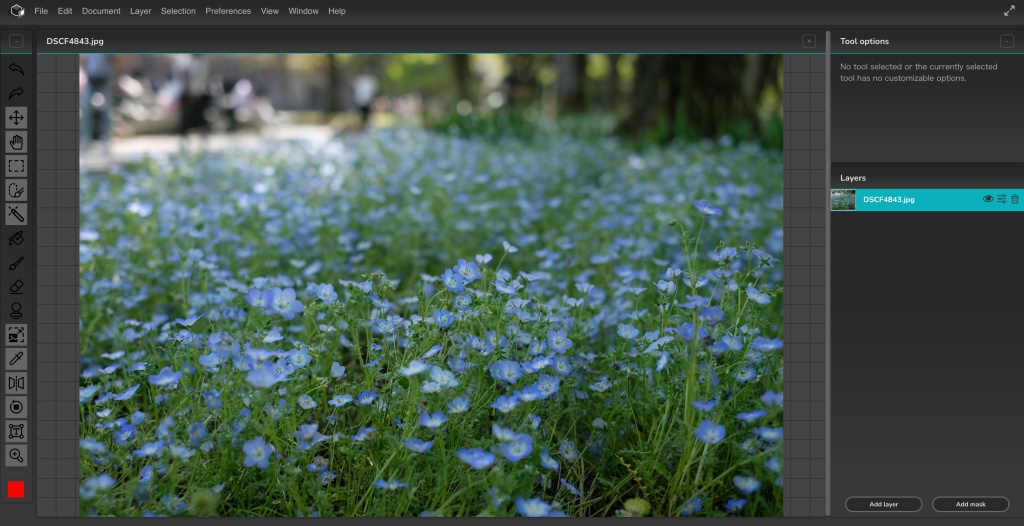Image resolution: width=1024 pixels, height=526 pixels.
Task: Select the Eyedropper color picker tool
Action: (16, 359)
